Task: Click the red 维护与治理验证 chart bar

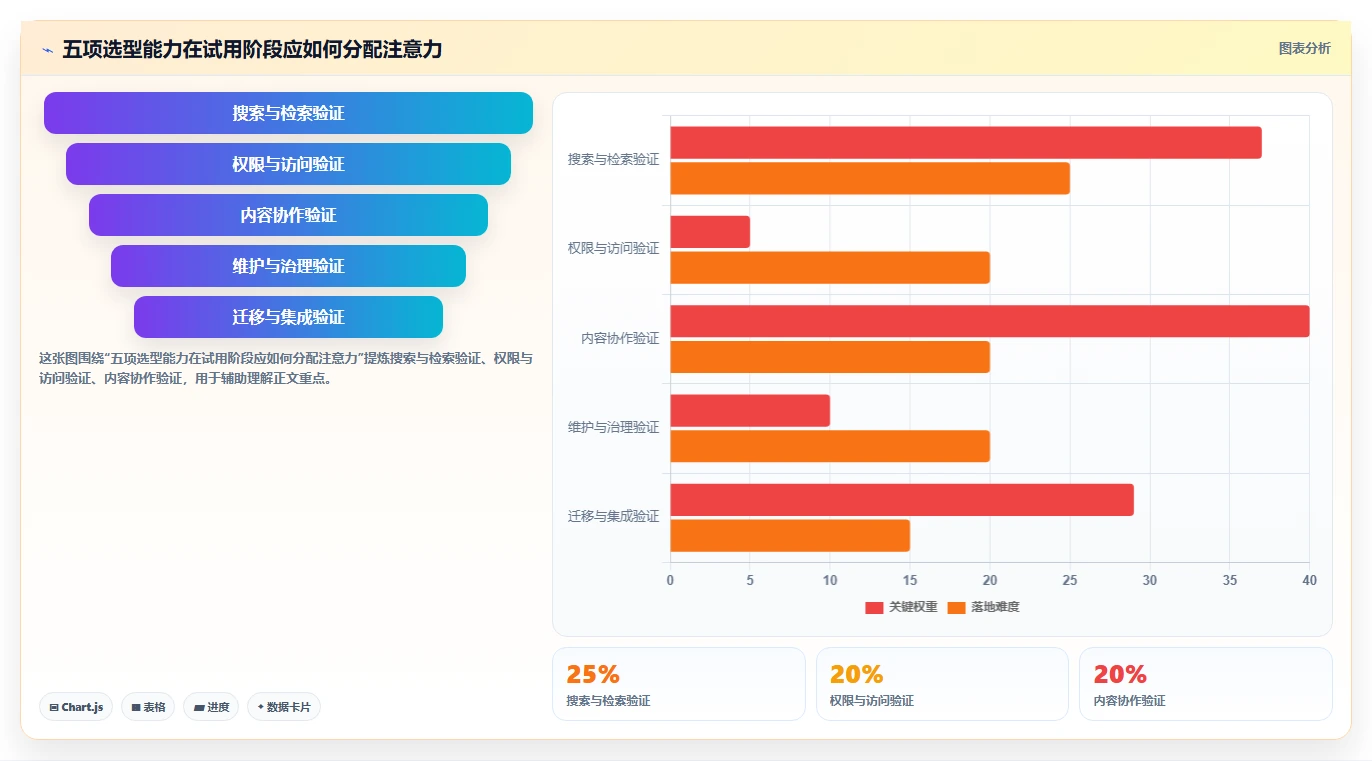Action: tap(749, 410)
